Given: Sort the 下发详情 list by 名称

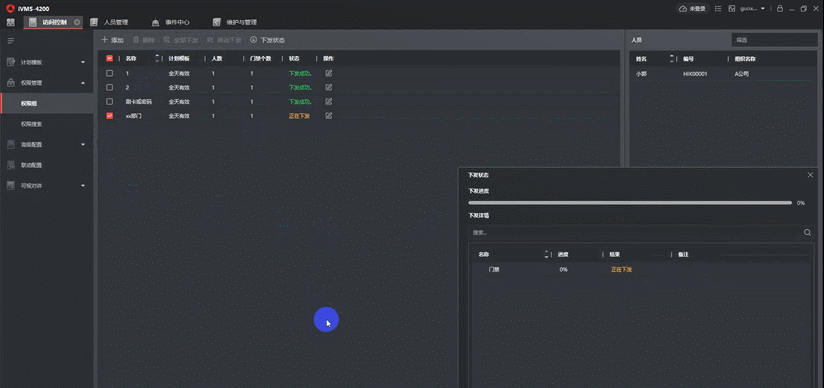Looking at the screenshot, I should tap(547, 254).
